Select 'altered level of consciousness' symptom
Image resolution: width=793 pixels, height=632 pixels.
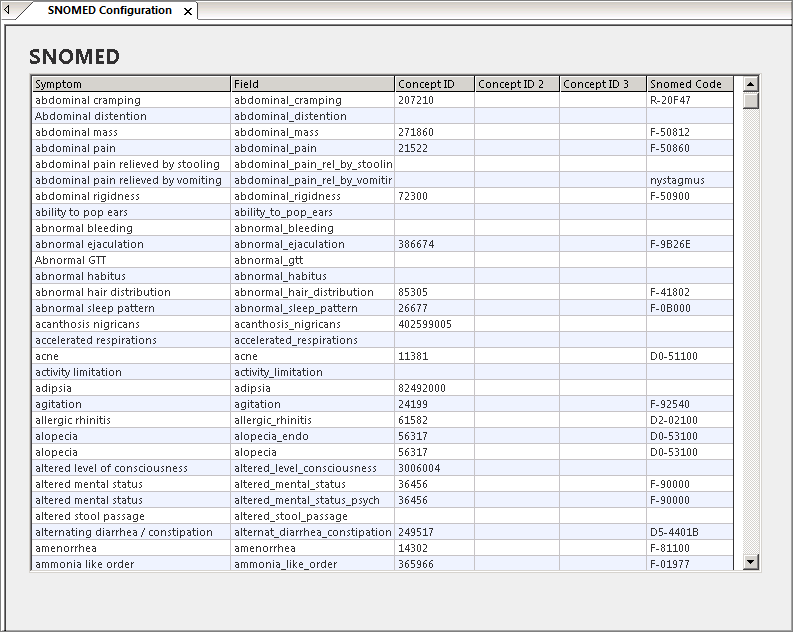(131, 469)
